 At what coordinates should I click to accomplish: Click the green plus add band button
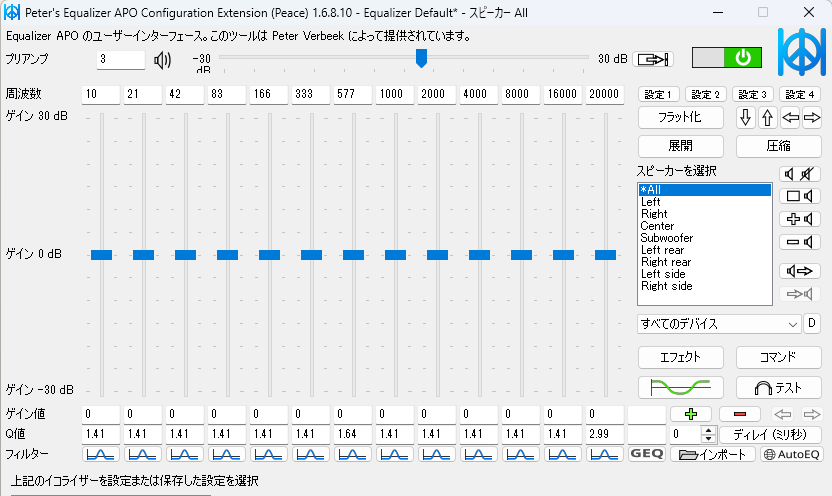690,414
